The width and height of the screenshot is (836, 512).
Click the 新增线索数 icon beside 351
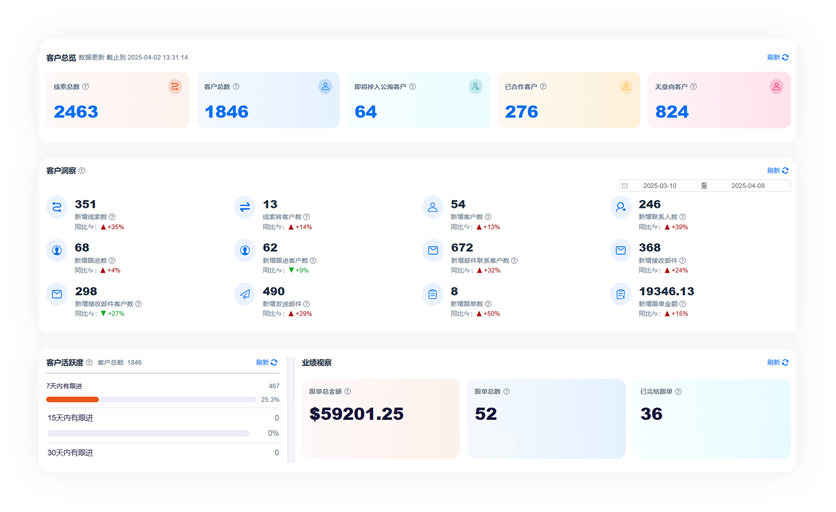(x=57, y=207)
